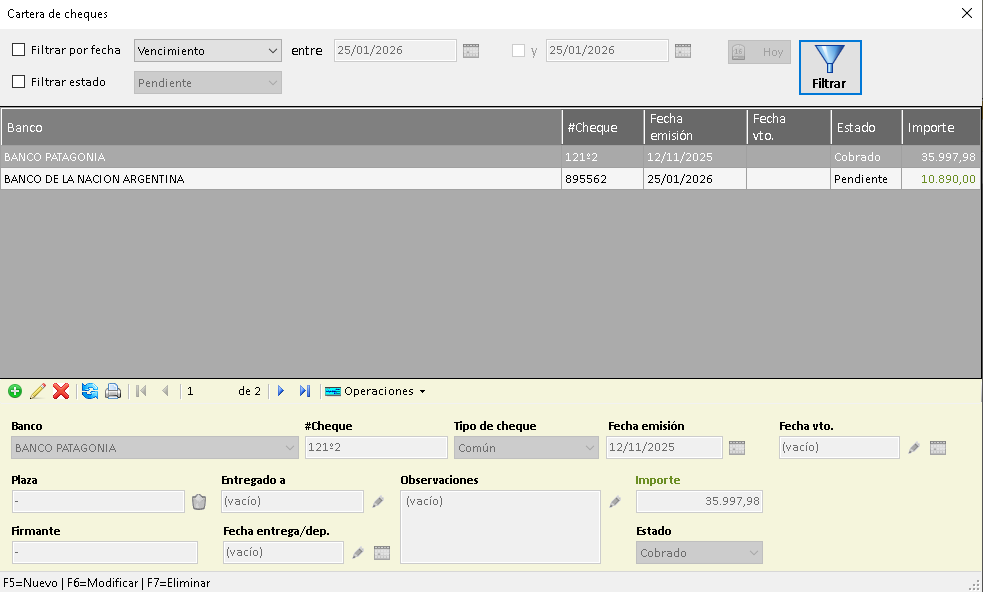Select the BANCO DE LA NACION ARGENTINA row

tap(280, 179)
